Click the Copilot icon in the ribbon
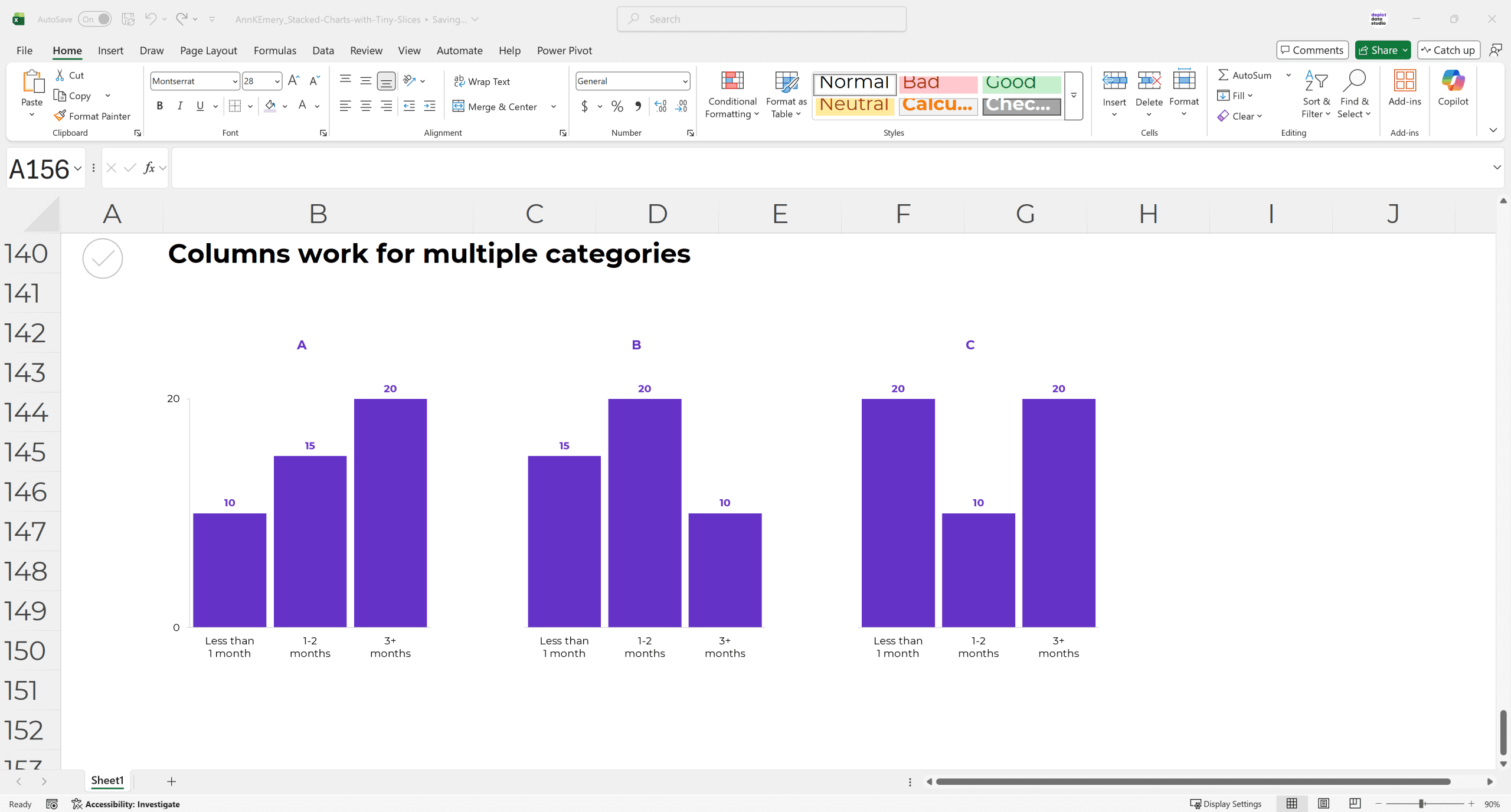The height and width of the screenshot is (812, 1511). point(1453,81)
